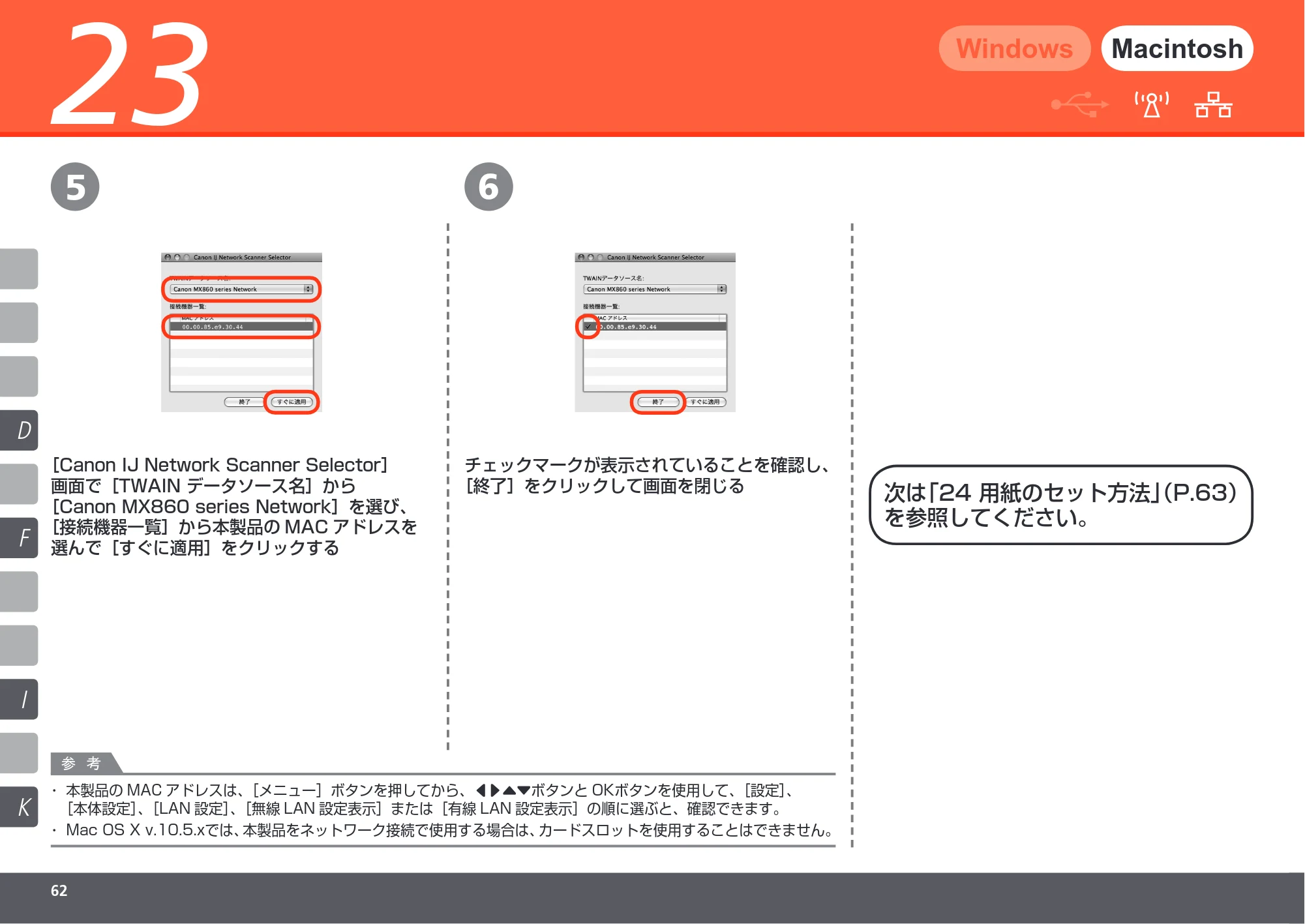Click the 'TWAINデータソース名:' label in step 6 window
Image resolution: width=1305 pixels, height=924 pixels.
click(613, 278)
